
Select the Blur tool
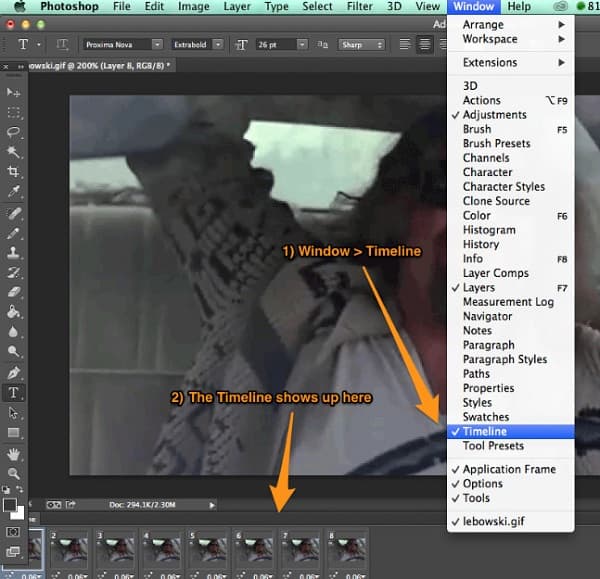click(13, 332)
